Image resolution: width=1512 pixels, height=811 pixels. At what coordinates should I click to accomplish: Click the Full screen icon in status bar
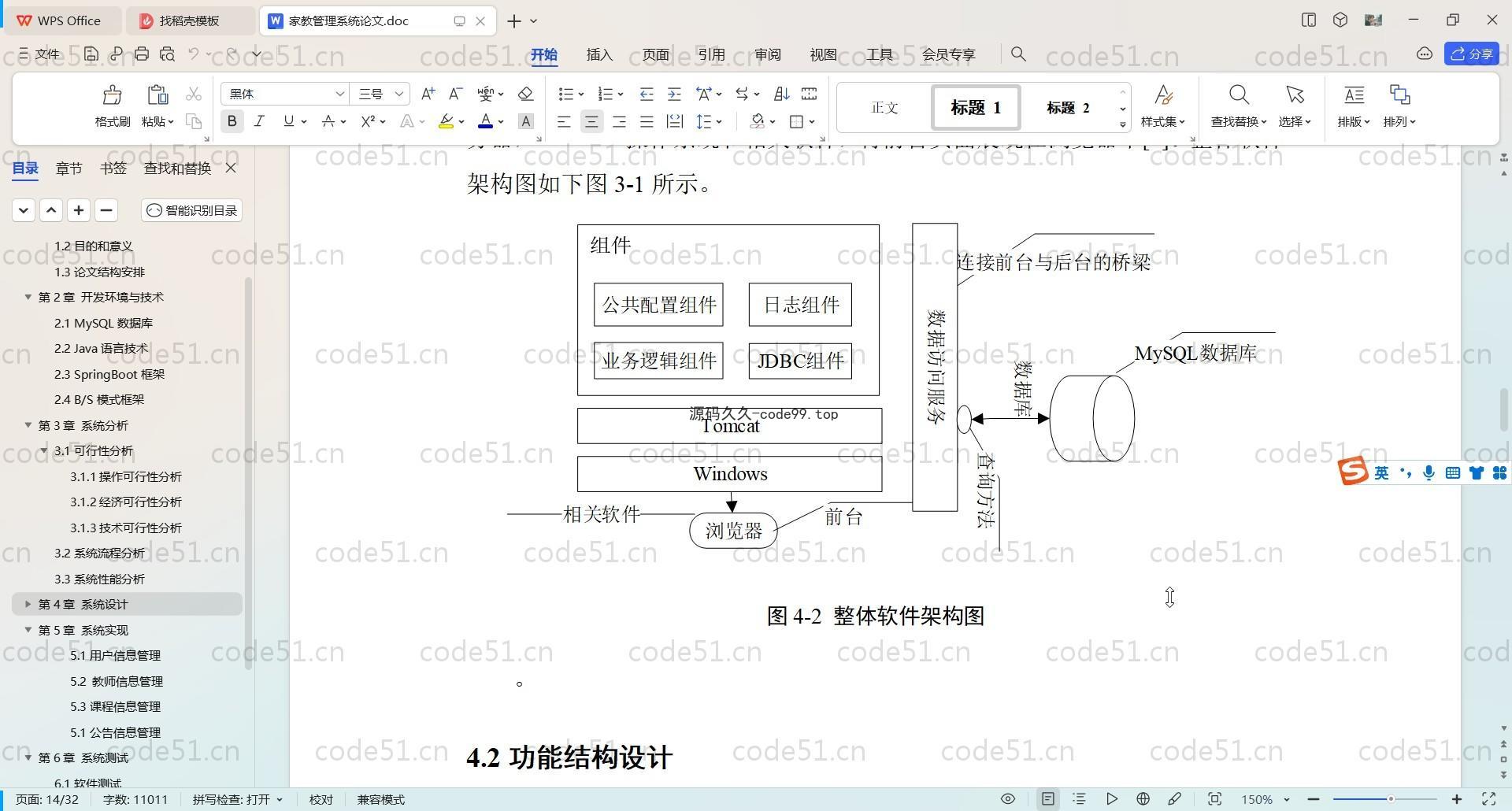(1489, 798)
